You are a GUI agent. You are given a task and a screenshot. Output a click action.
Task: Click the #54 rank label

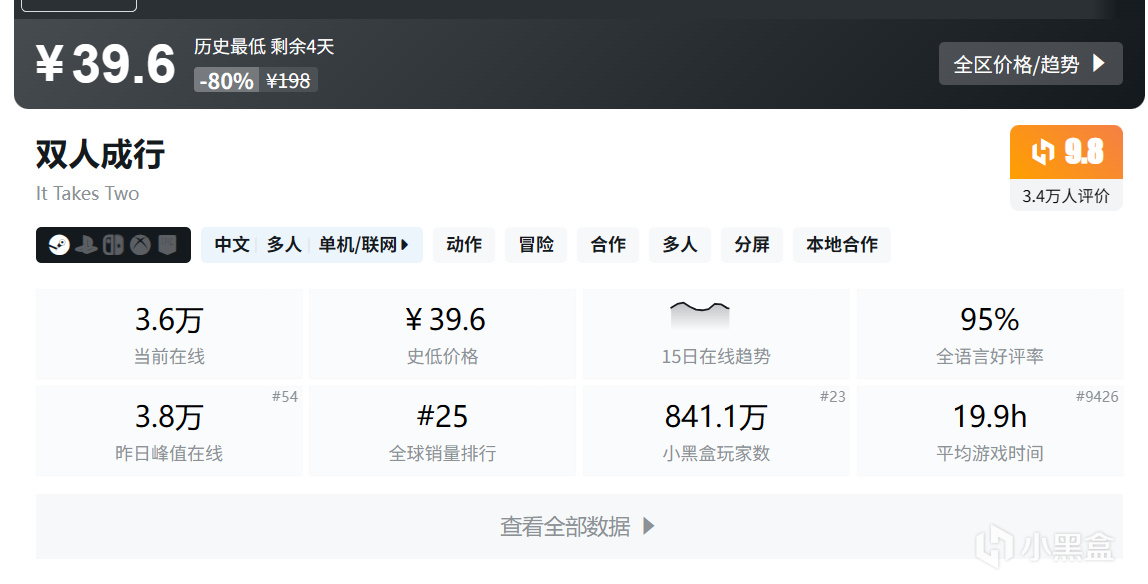(x=285, y=397)
